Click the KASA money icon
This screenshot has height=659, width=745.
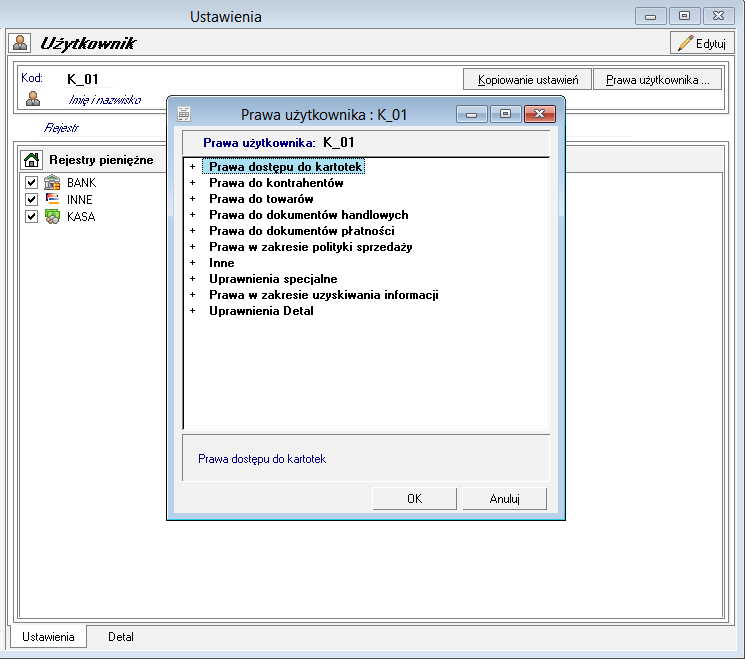pos(52,216)
